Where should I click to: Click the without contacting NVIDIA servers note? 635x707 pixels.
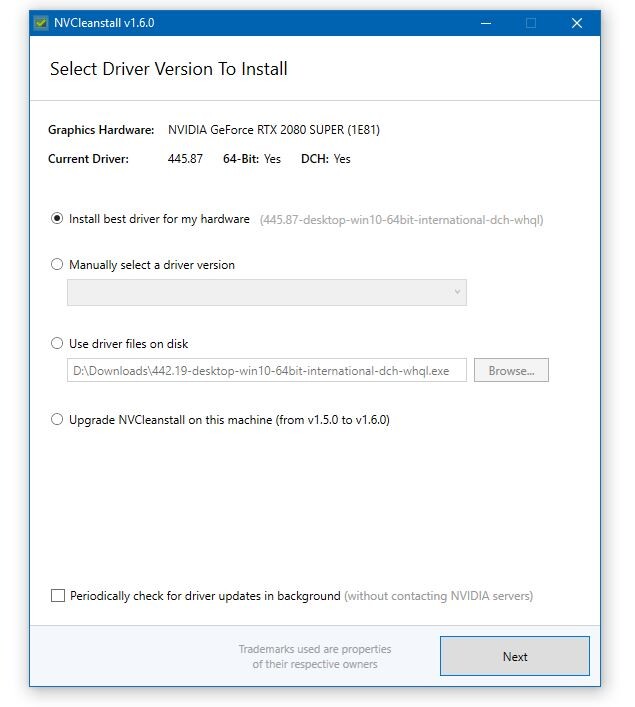coord(438,596)
